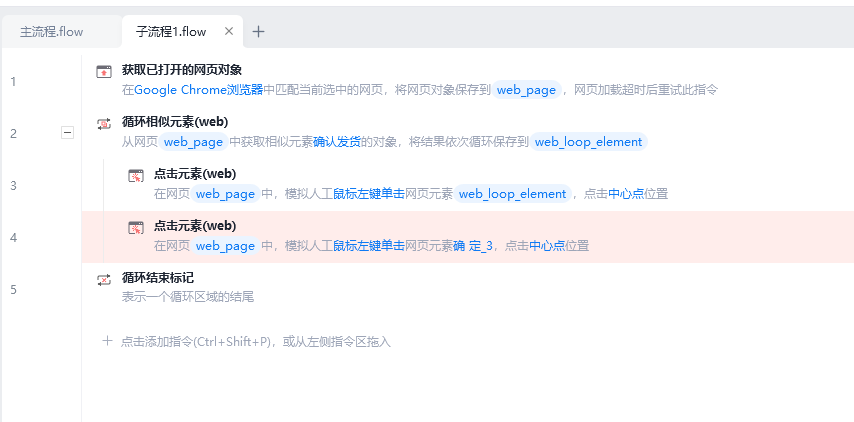Select line number 5 in gutter

tap(14, 290)
